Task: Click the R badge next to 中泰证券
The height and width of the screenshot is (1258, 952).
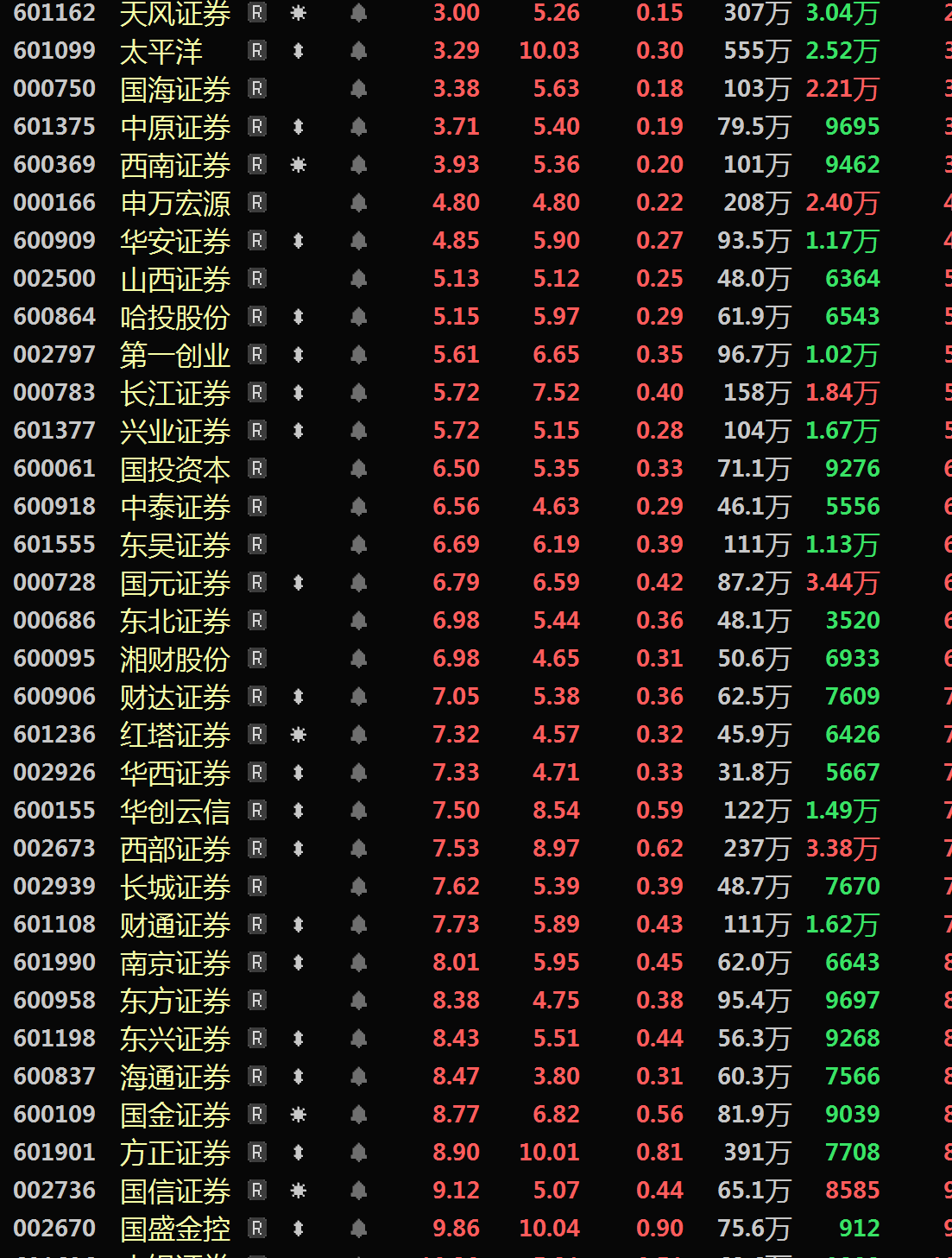Action: pos(257,507)
